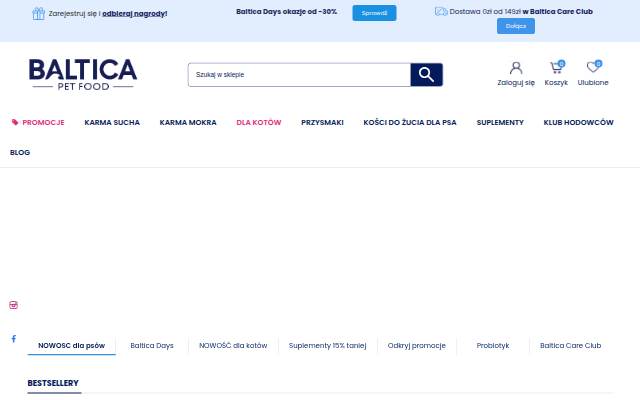Open the user account icon
The height and width of the screenshot is (400, 640).
coord(516,68)
